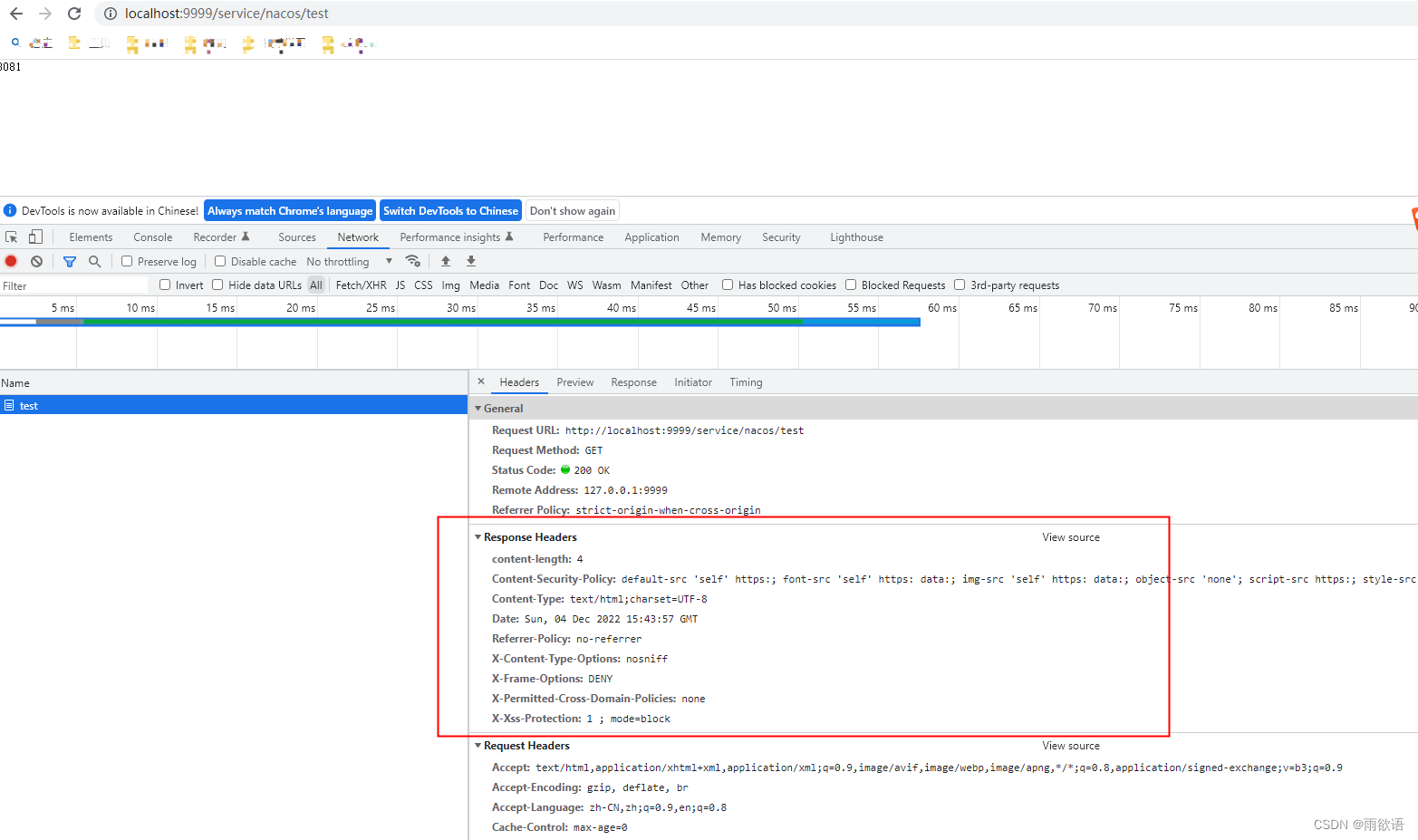Screen dimensions: 1418x840
Task: View source of Response Headers
Action: click(x=1071, y=537)
